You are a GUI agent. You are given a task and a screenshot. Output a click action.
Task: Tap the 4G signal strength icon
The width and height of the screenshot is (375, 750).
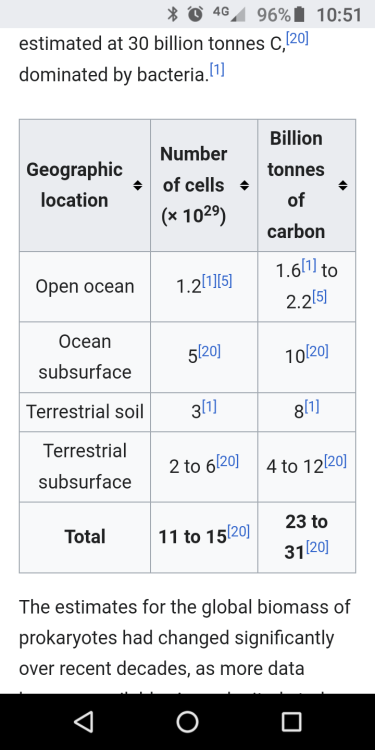(229, 14)
